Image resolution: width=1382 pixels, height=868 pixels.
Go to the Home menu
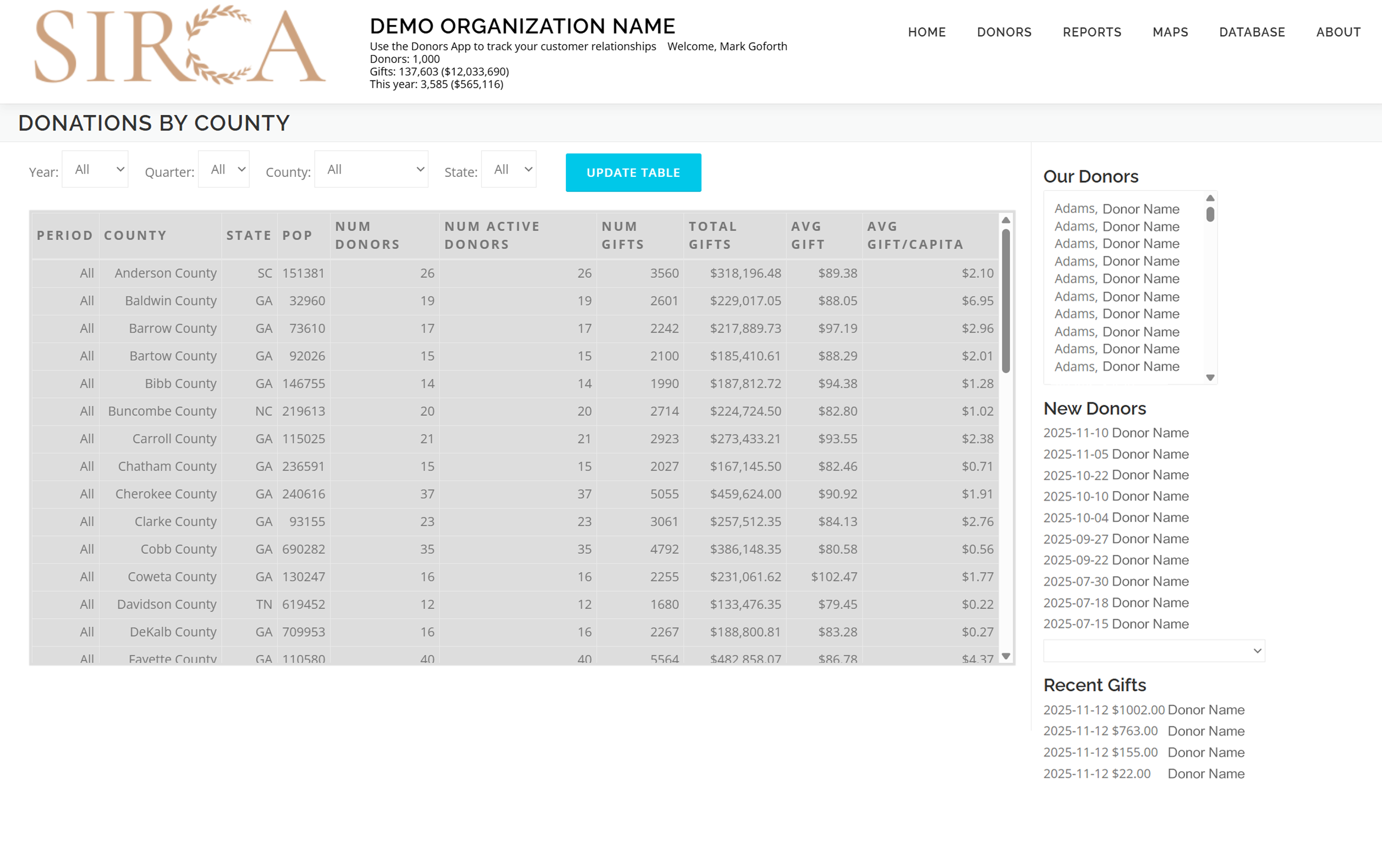pyautogui.click(x=927, y=32)
